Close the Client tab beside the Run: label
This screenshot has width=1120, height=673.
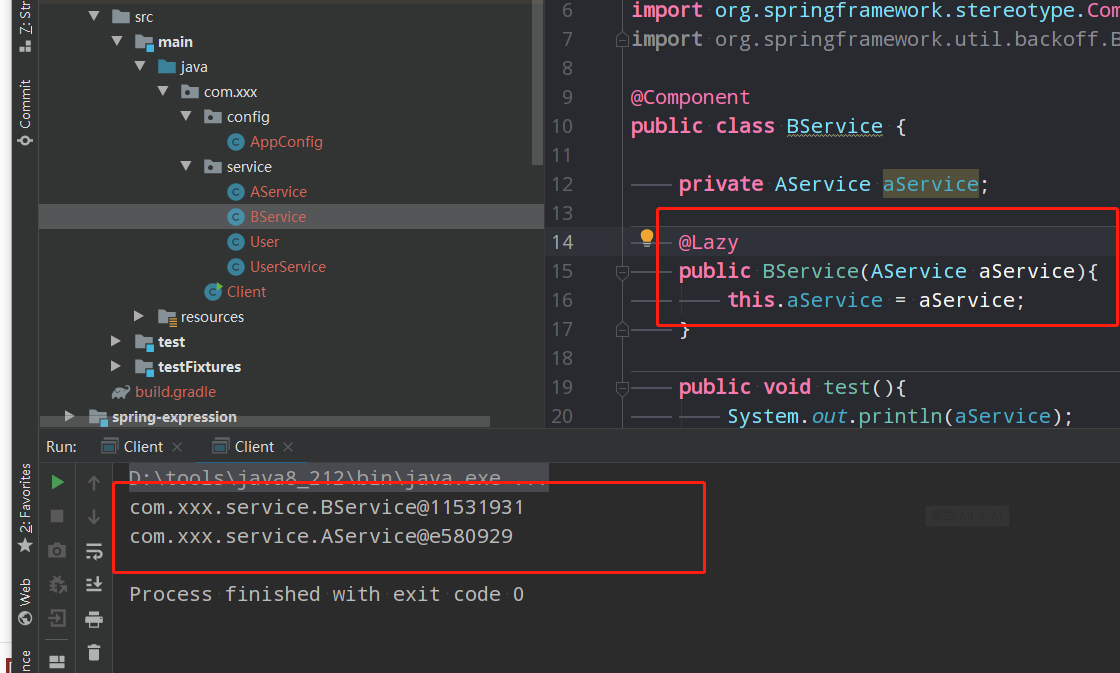(177, 447)
